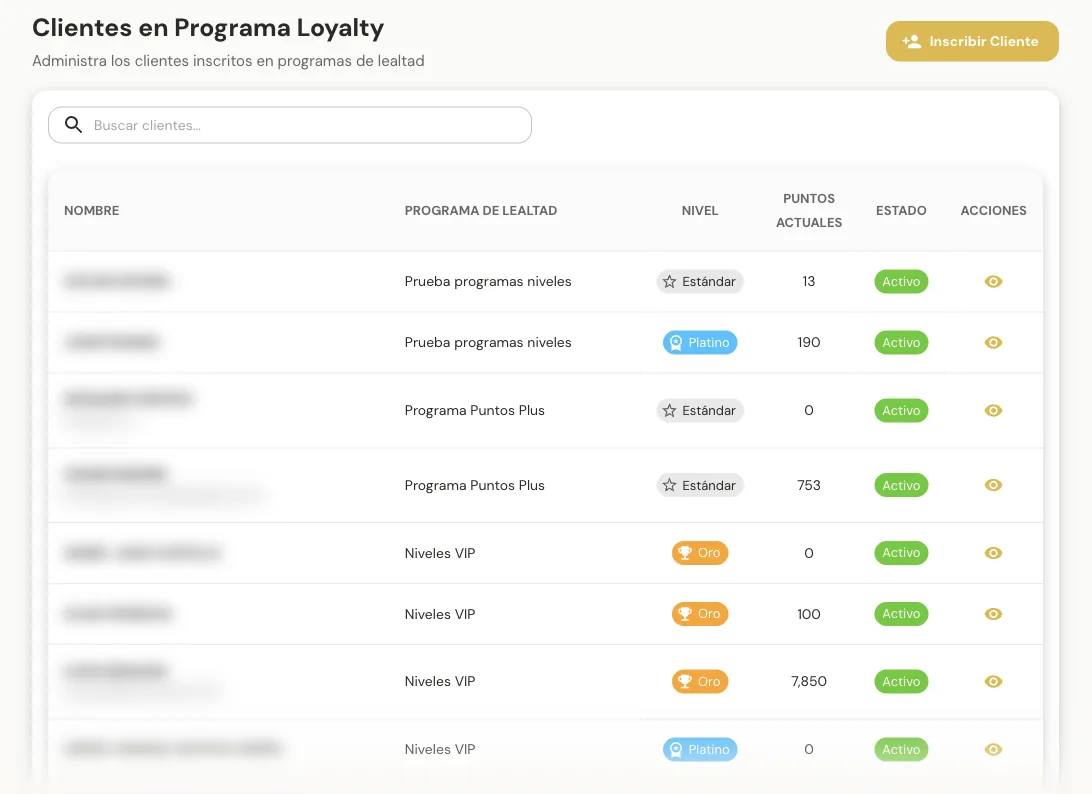
Task: Click Niveles VIP in the Platino row
Action: (439, 749)
